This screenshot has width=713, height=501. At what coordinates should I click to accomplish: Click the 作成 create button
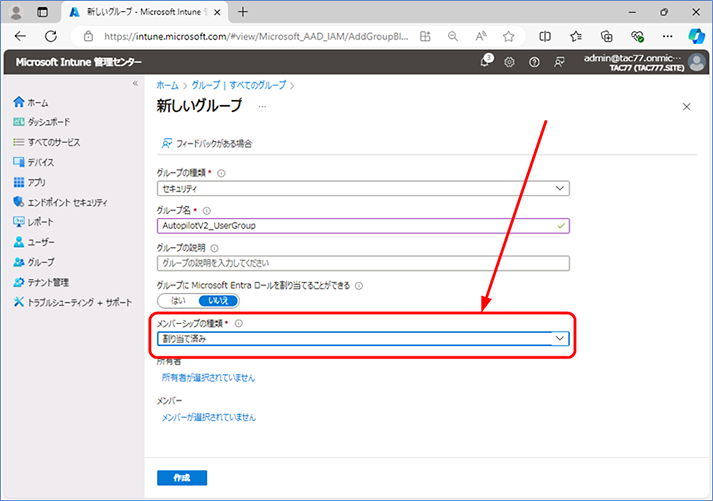pyautogui.click(x=182, y=478)
